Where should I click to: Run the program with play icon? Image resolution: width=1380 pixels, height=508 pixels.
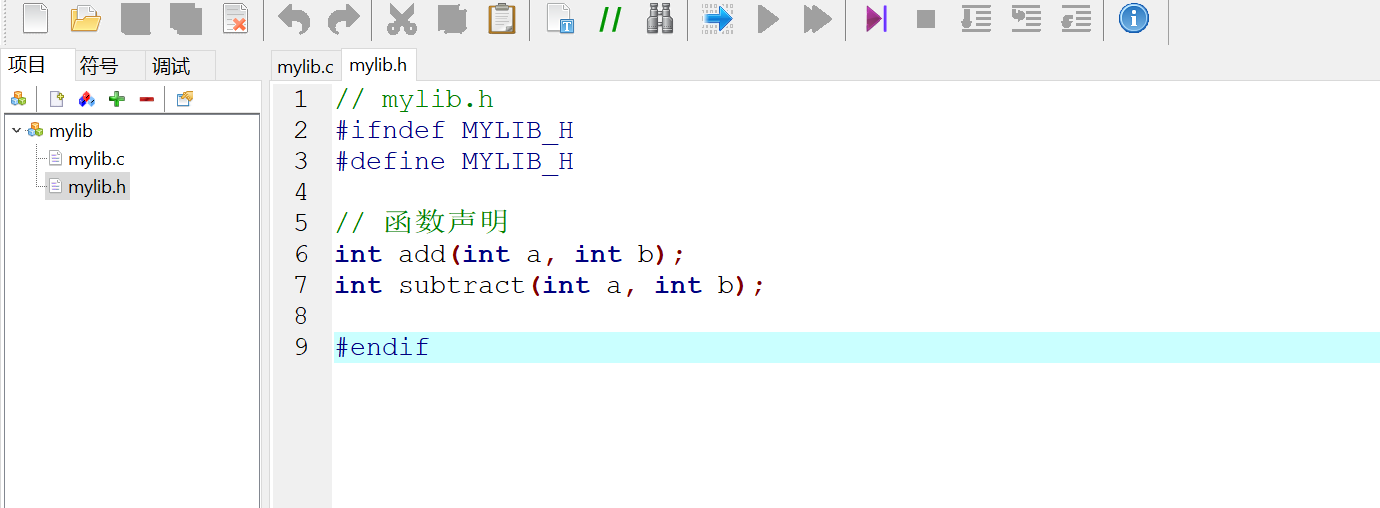(768, 18)
